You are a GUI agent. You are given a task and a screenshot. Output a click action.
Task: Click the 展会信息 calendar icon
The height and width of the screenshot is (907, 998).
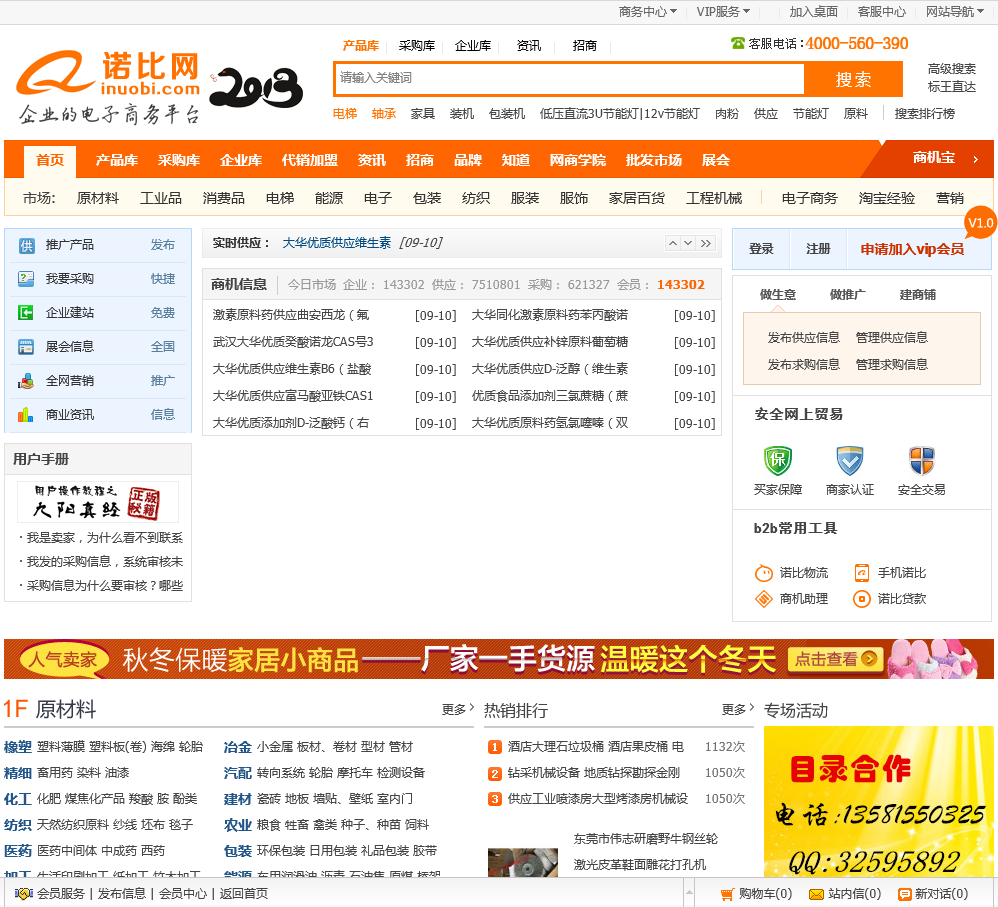click(x=26, y=347)
